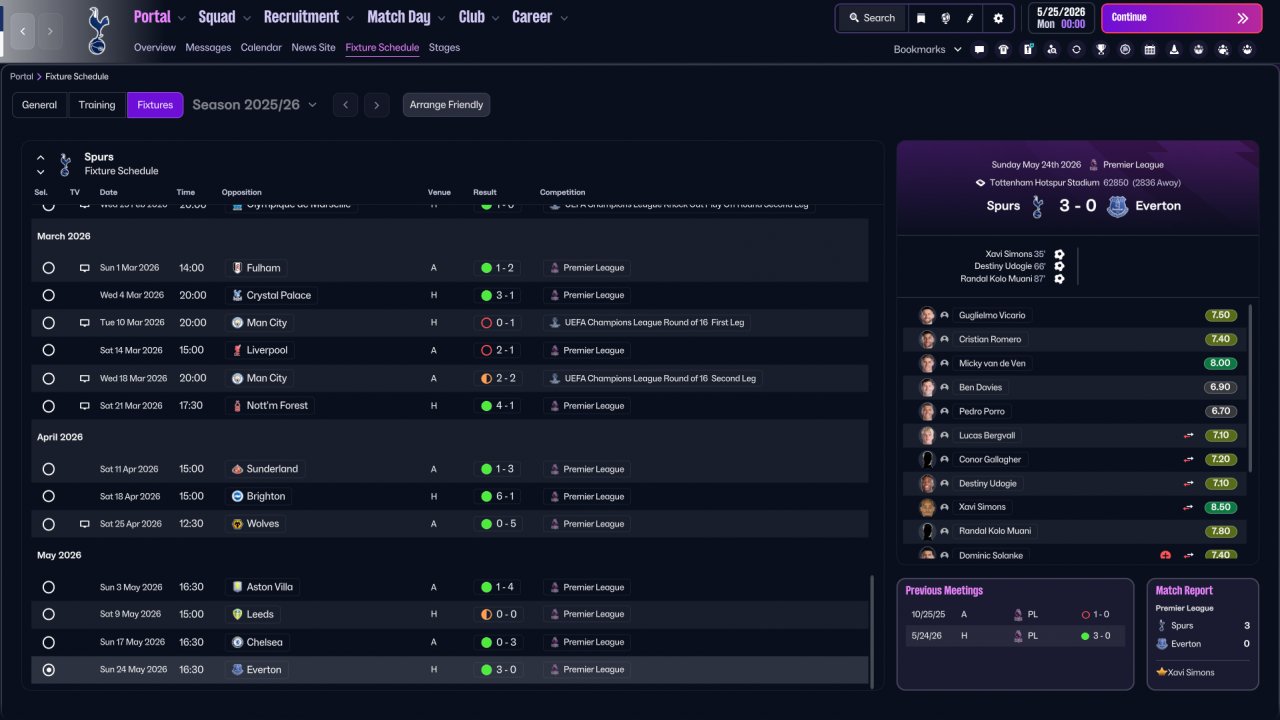Switch to the Overview tab

point(155,47)
